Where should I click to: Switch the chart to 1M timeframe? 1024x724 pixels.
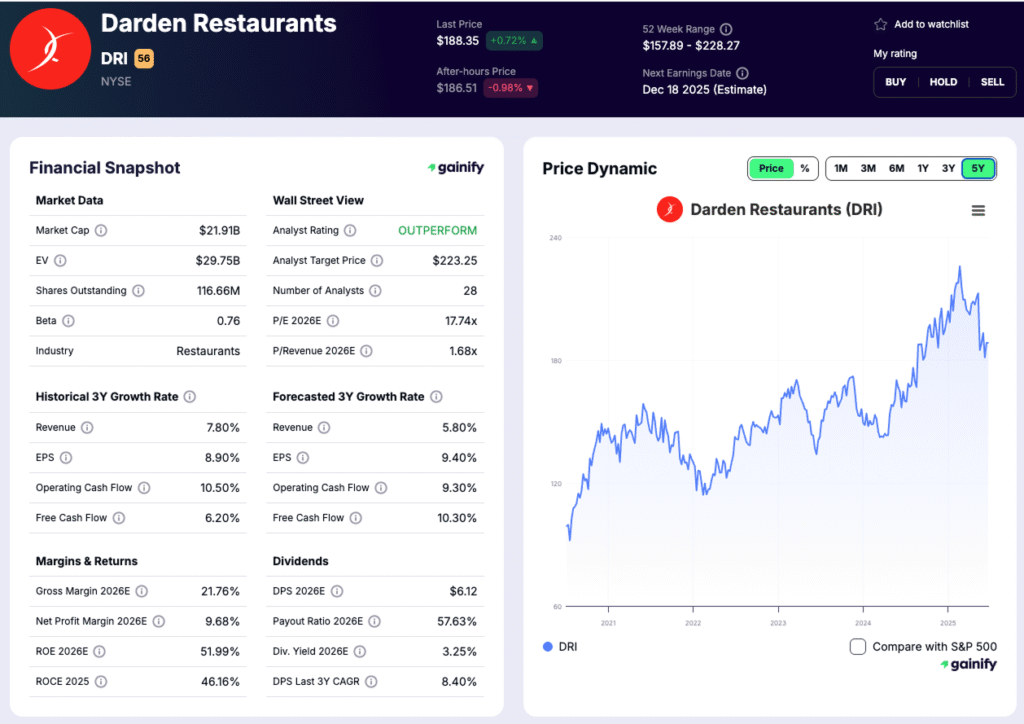tap(841, 169)
